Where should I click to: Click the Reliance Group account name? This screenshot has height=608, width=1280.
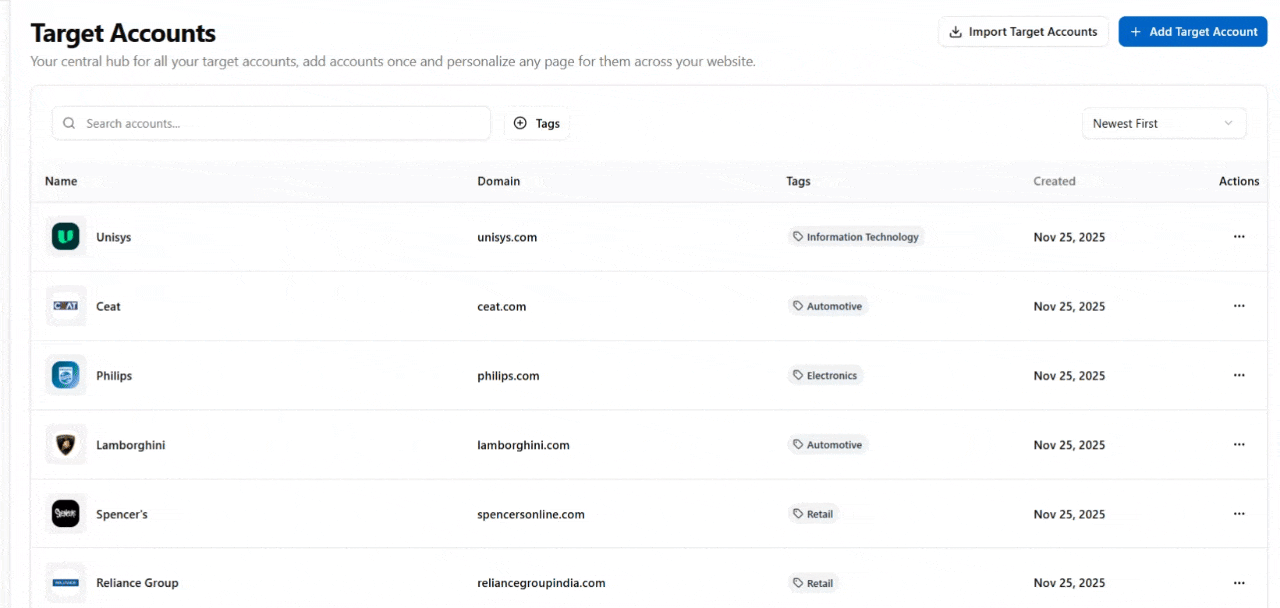click(x=137, y=583)
